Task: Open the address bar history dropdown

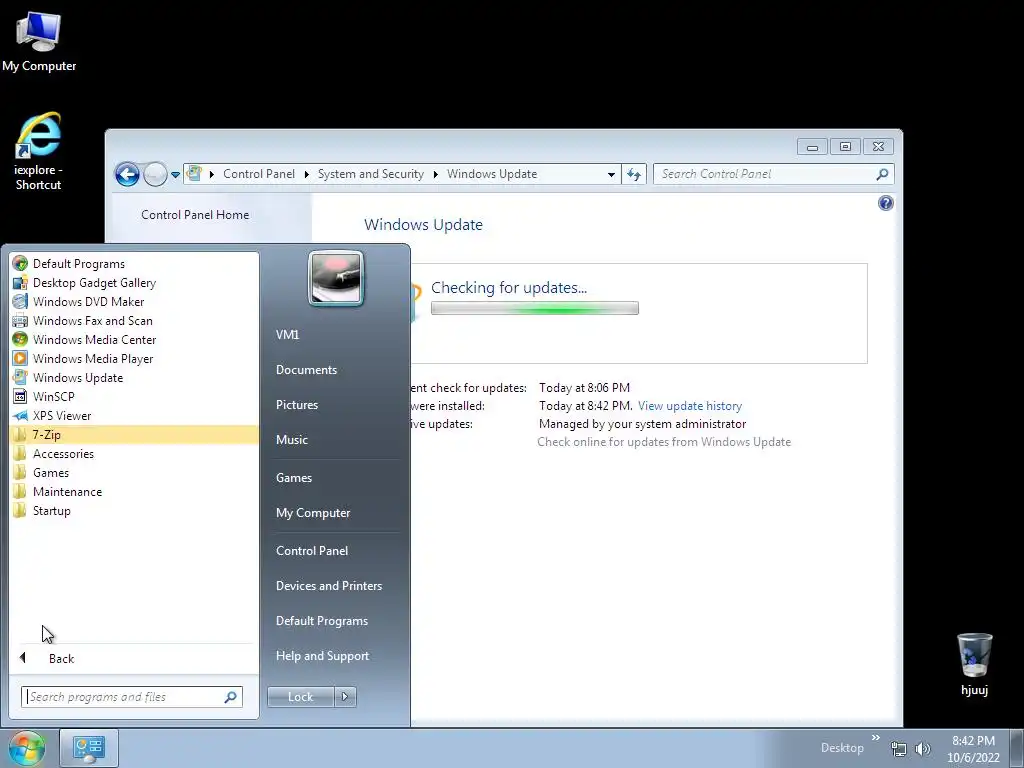Action: point(611,174)
